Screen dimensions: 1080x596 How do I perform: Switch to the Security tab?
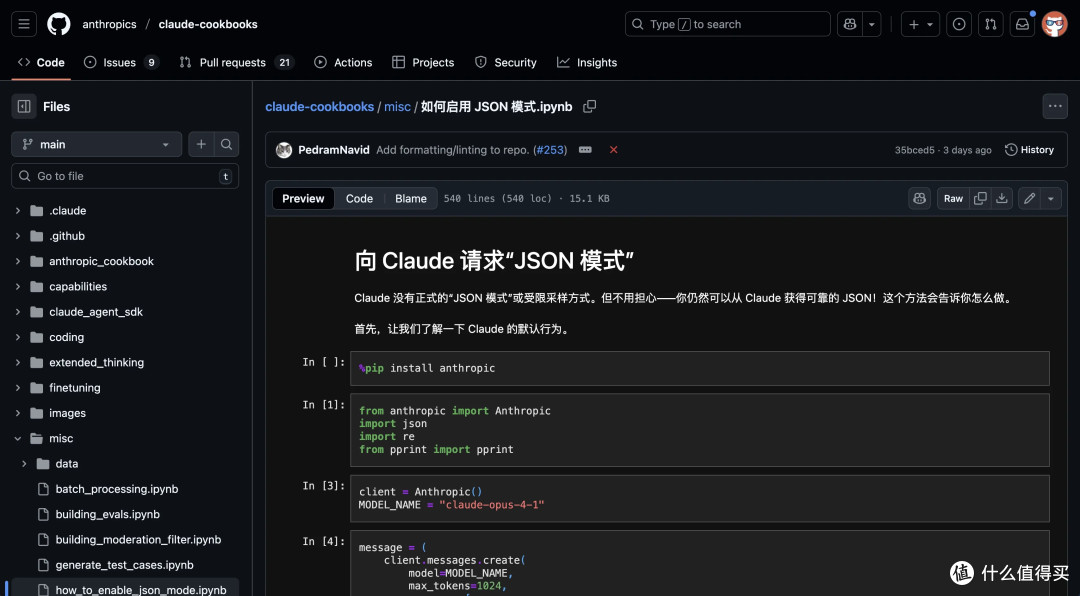point(506,62)
